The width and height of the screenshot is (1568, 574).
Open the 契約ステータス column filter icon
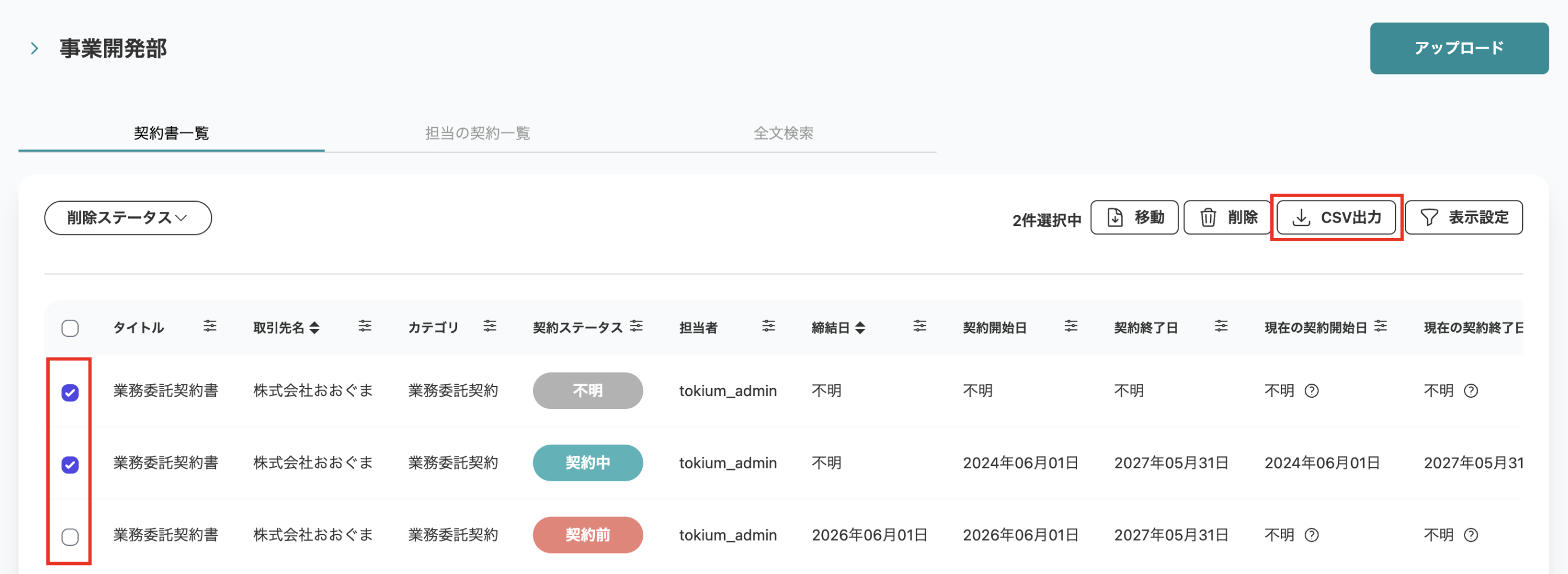tap(636, 326)
